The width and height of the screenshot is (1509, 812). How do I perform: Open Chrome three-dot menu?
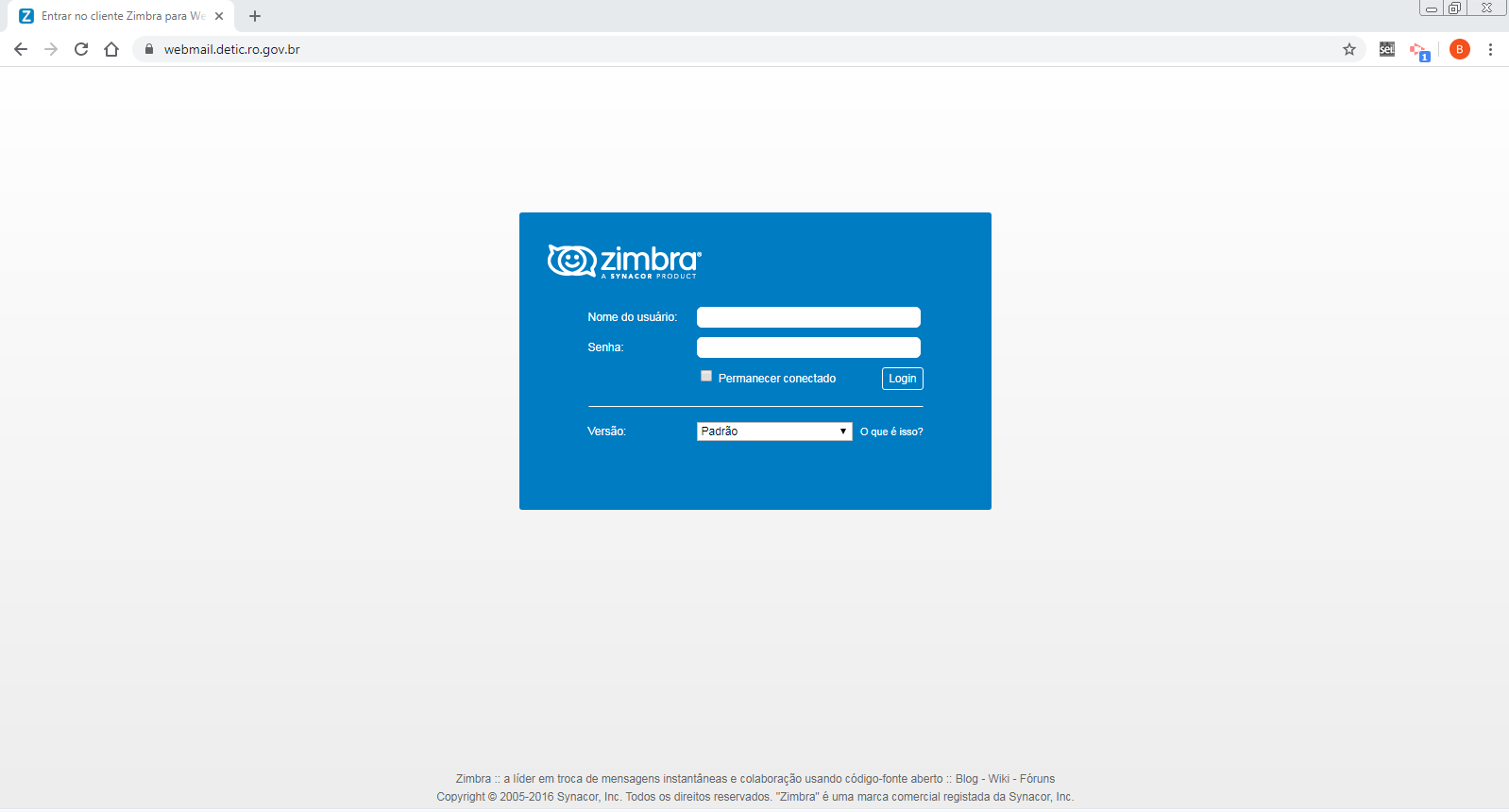click(1490, 49)
